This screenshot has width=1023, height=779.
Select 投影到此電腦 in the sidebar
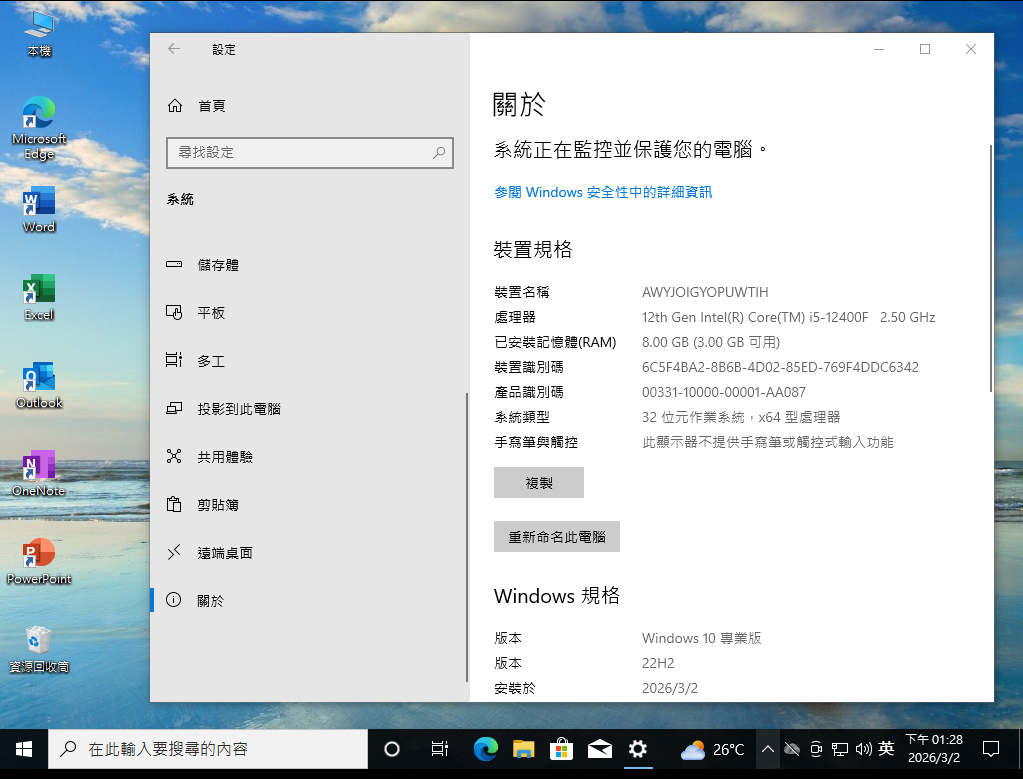tap(308, 409)
